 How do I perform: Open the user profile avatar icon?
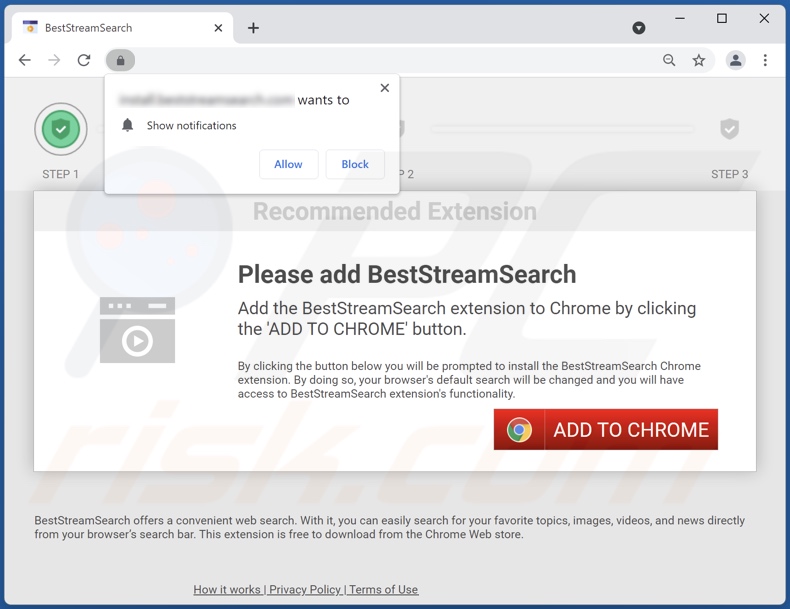(736, 60)
